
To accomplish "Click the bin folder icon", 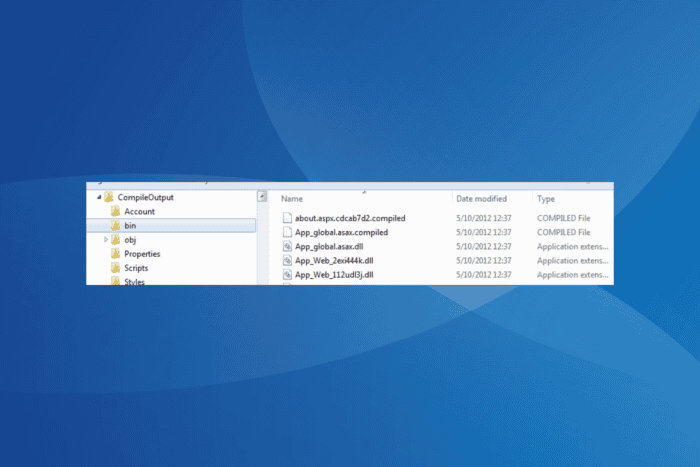I will pyautogui.click(x=116, y=225).
